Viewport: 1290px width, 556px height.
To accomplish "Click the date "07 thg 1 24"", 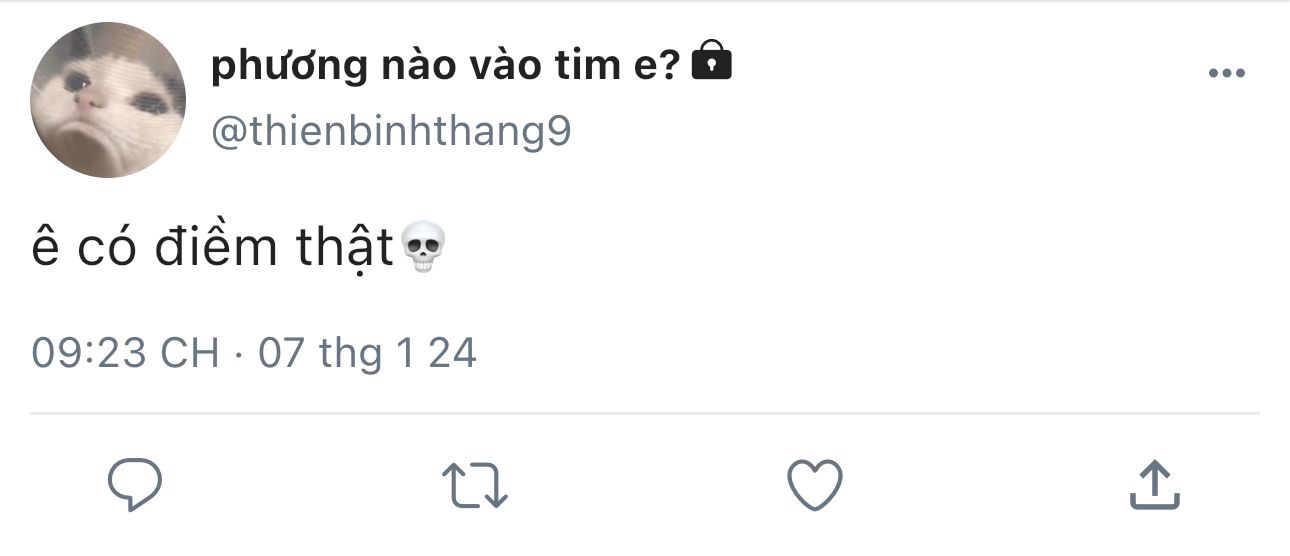I will pos(367,353).
